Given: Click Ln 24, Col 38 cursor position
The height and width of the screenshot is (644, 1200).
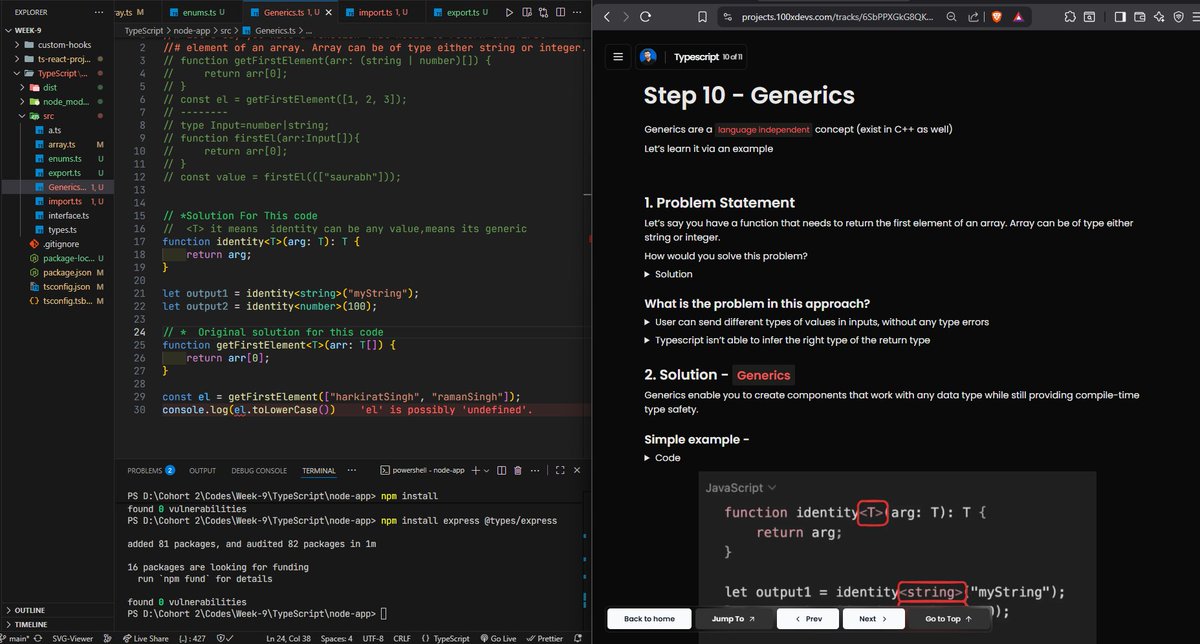Looking at the screenshot, I should pos(289,637).
